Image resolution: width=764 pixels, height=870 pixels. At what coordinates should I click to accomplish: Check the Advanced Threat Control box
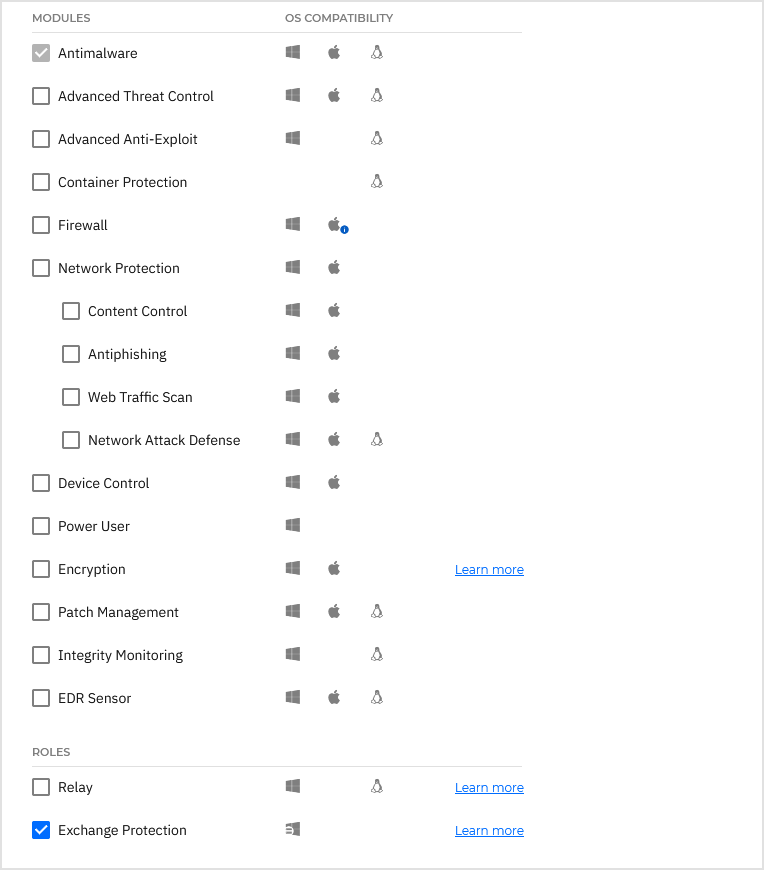coord(41,96)
